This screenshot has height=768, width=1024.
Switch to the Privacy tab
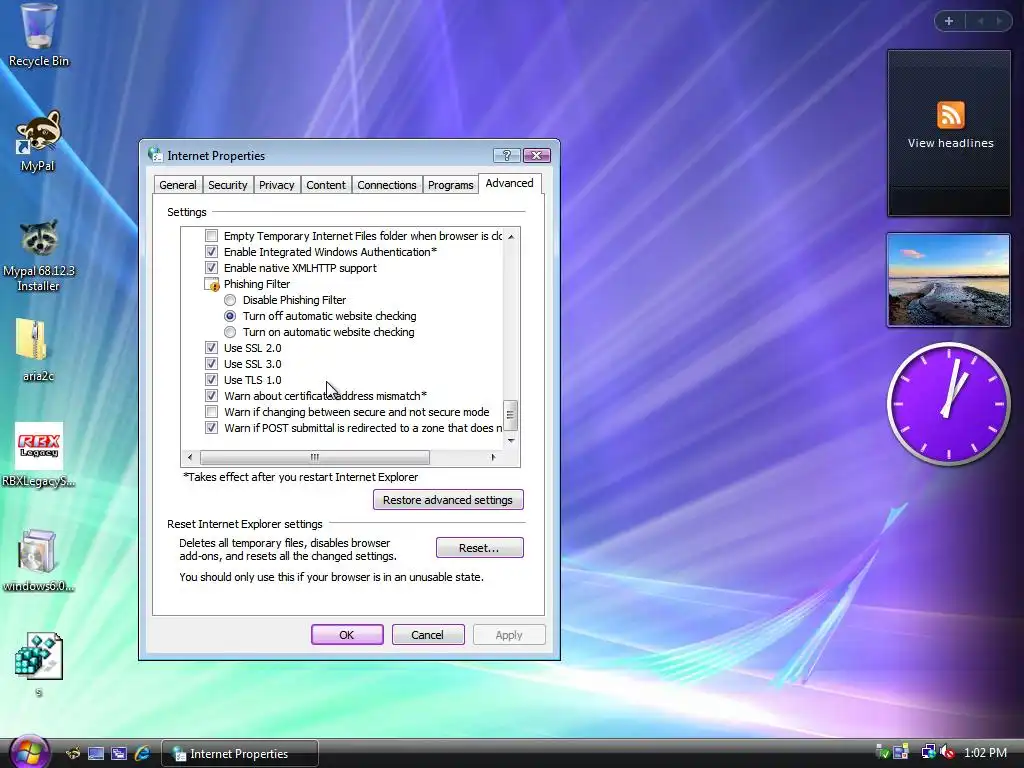point(276,185)
